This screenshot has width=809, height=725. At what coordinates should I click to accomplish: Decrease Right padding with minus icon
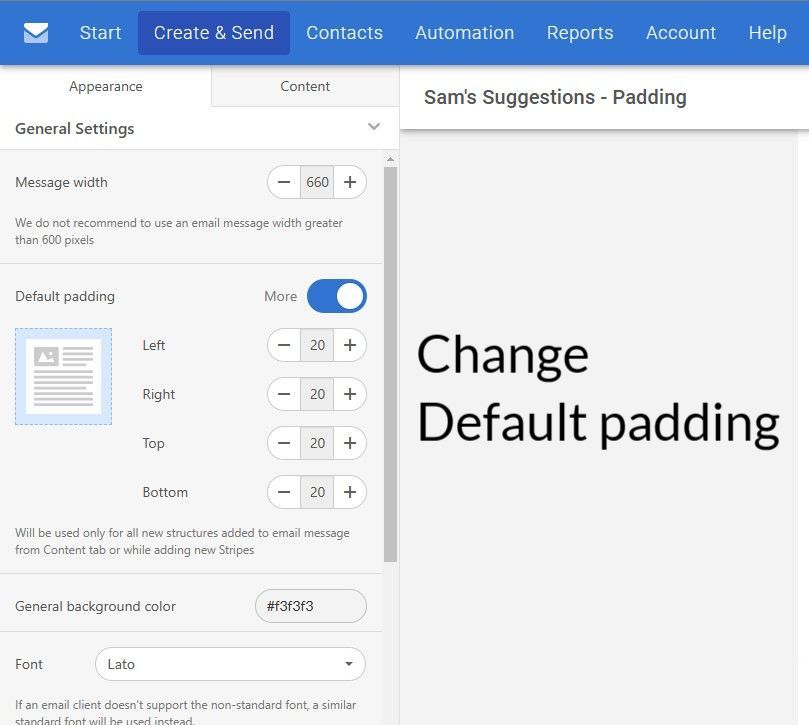tap(284, 394)
